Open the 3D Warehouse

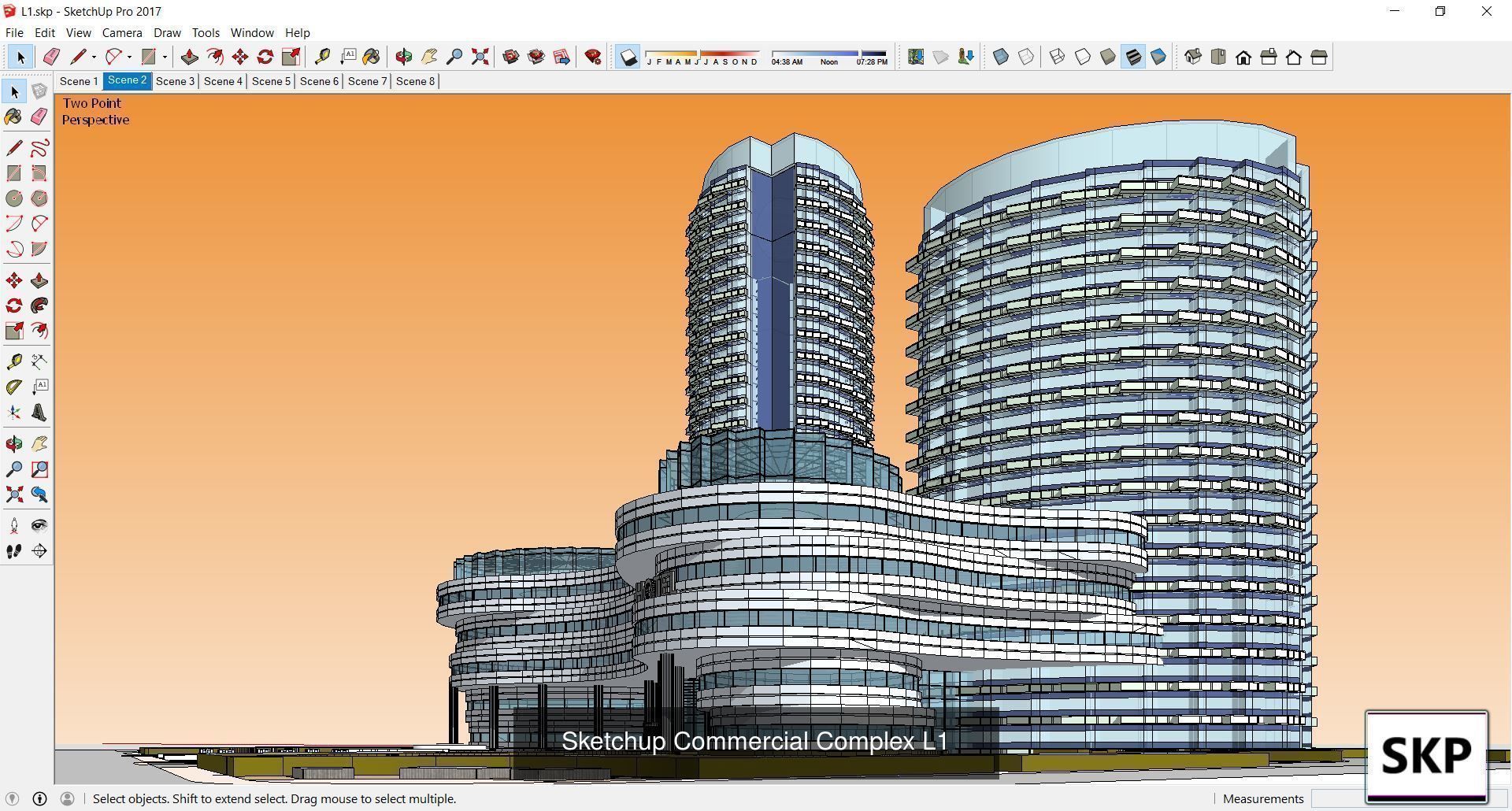coord(511,57)
